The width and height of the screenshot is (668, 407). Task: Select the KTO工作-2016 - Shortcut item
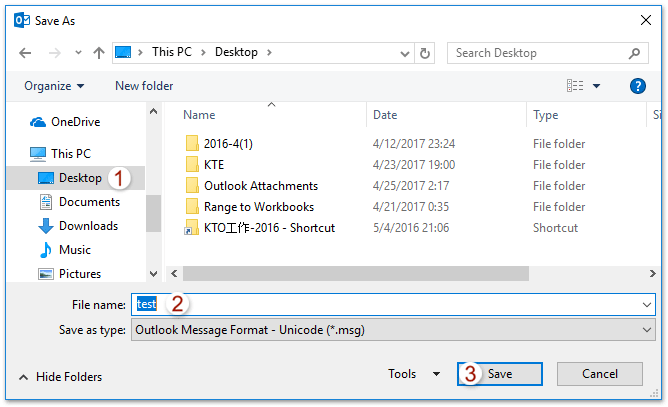point(269,228)
